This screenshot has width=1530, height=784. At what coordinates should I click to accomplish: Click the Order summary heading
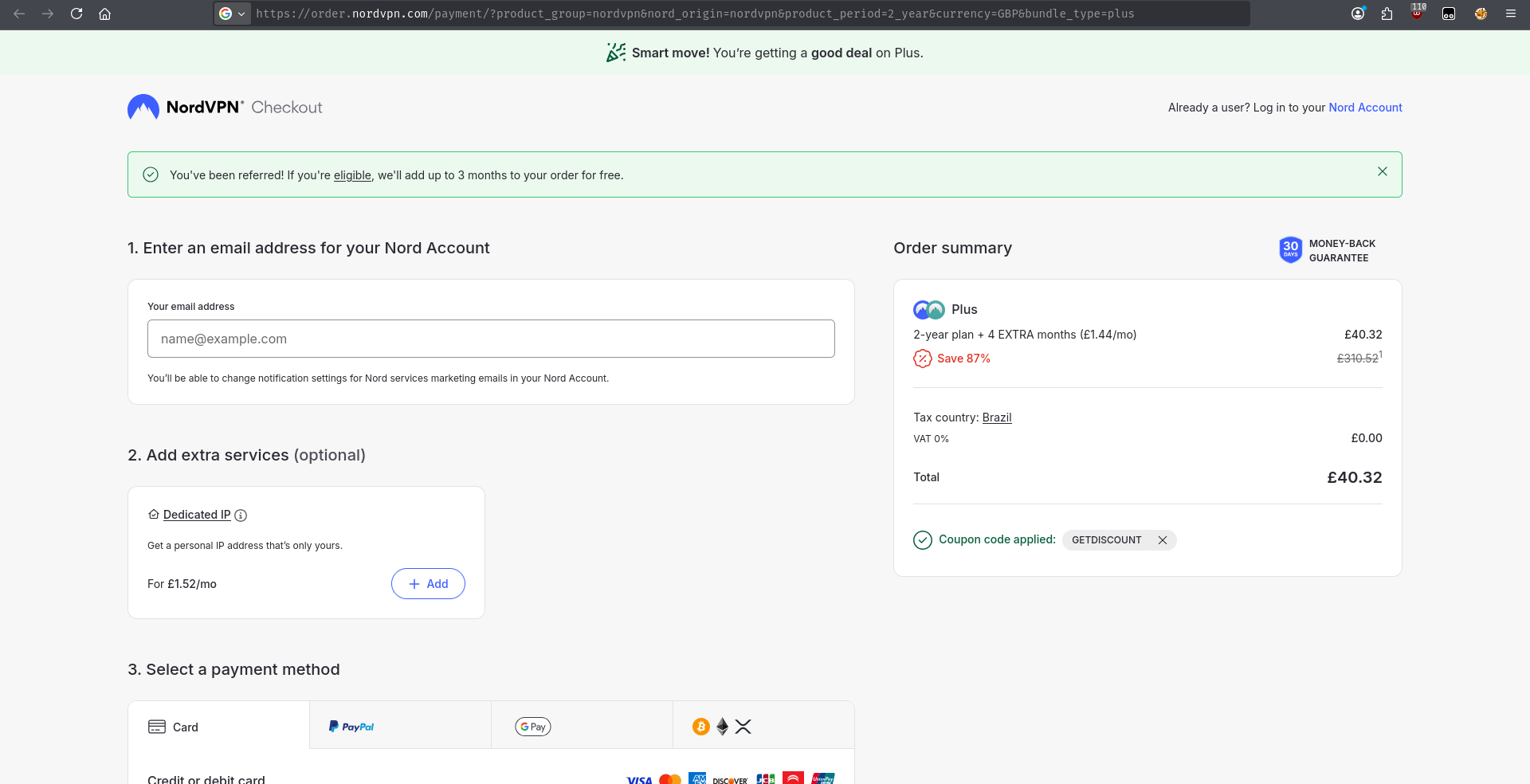[x=952, y=248]
